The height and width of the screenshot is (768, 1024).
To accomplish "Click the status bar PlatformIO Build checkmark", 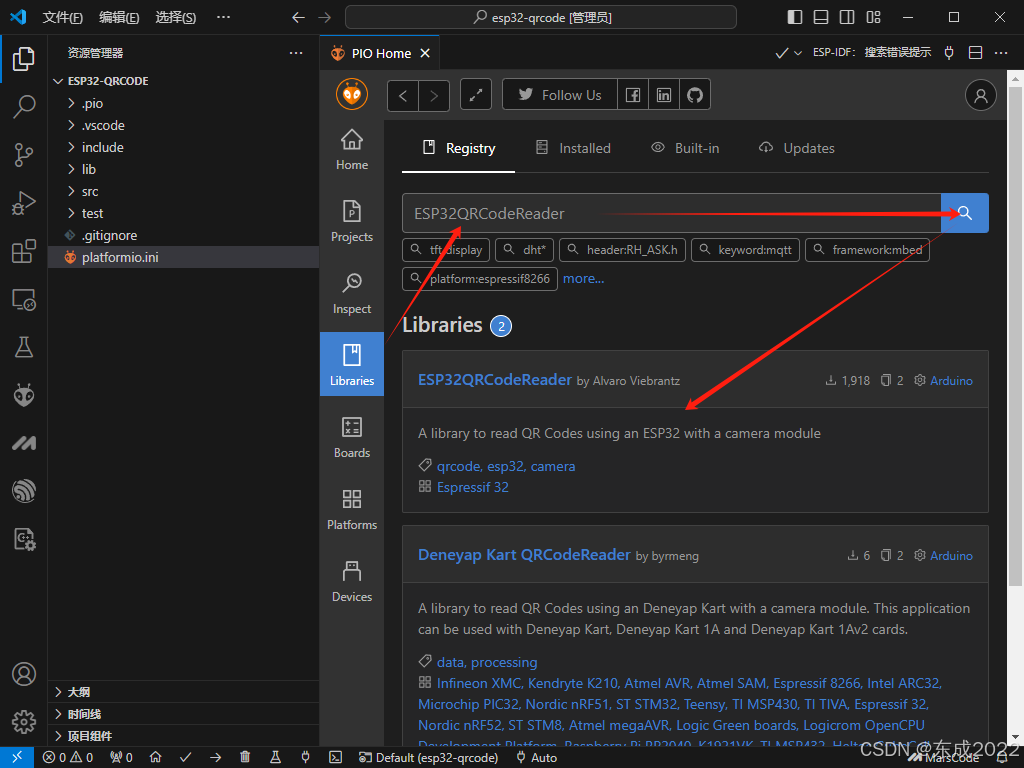I will 185,757.
